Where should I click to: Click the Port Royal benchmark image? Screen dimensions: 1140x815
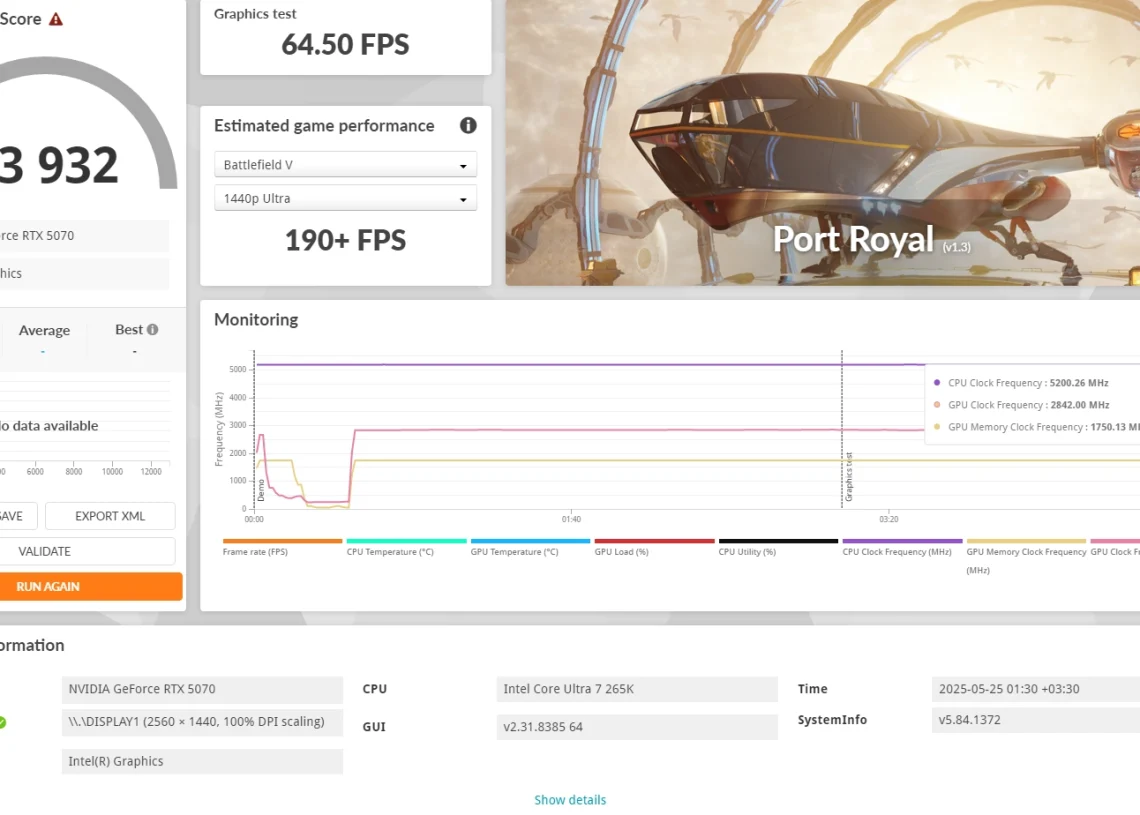(x=823, y=142)
